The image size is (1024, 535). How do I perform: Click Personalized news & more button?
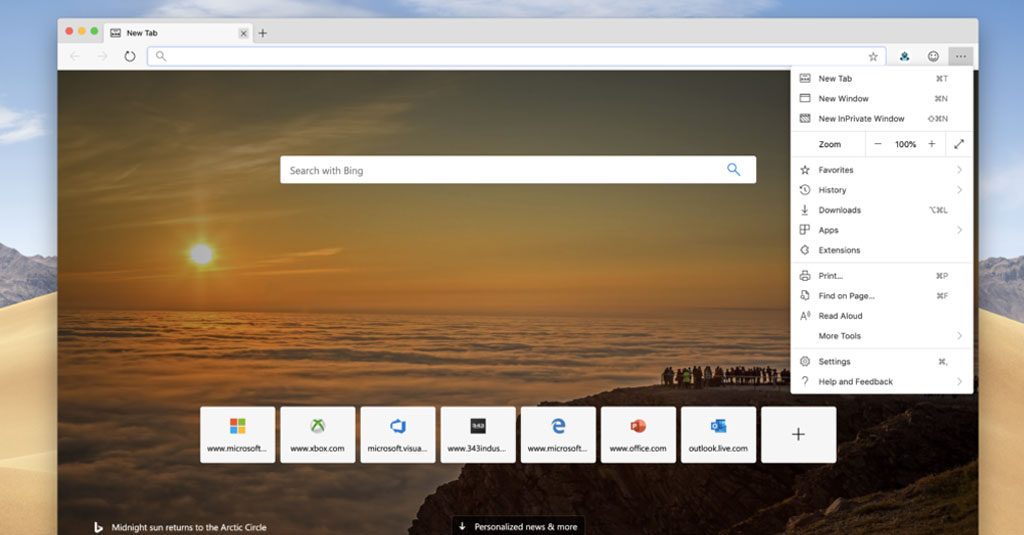click(518, 527)
